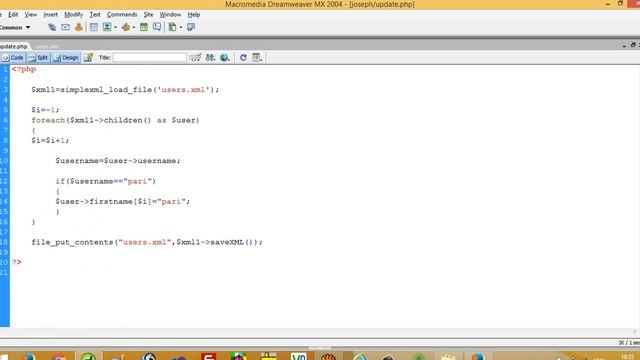Open the Tag Chooser icon
Viewport: 640px width, 360px height.
click(191, 27)
